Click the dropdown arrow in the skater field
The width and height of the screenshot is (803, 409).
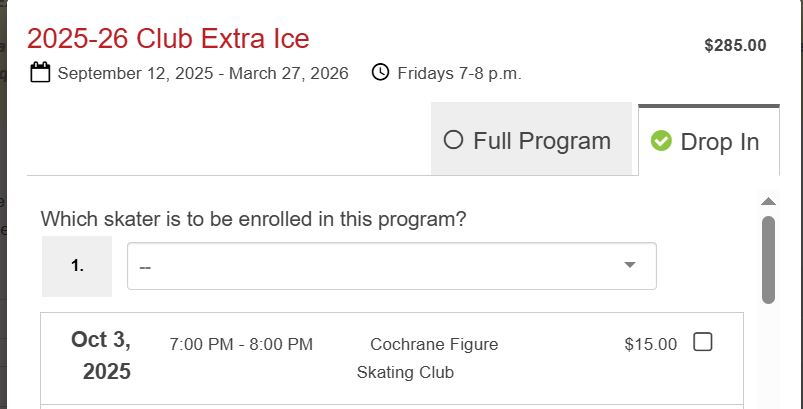click(x=630, y=265)
